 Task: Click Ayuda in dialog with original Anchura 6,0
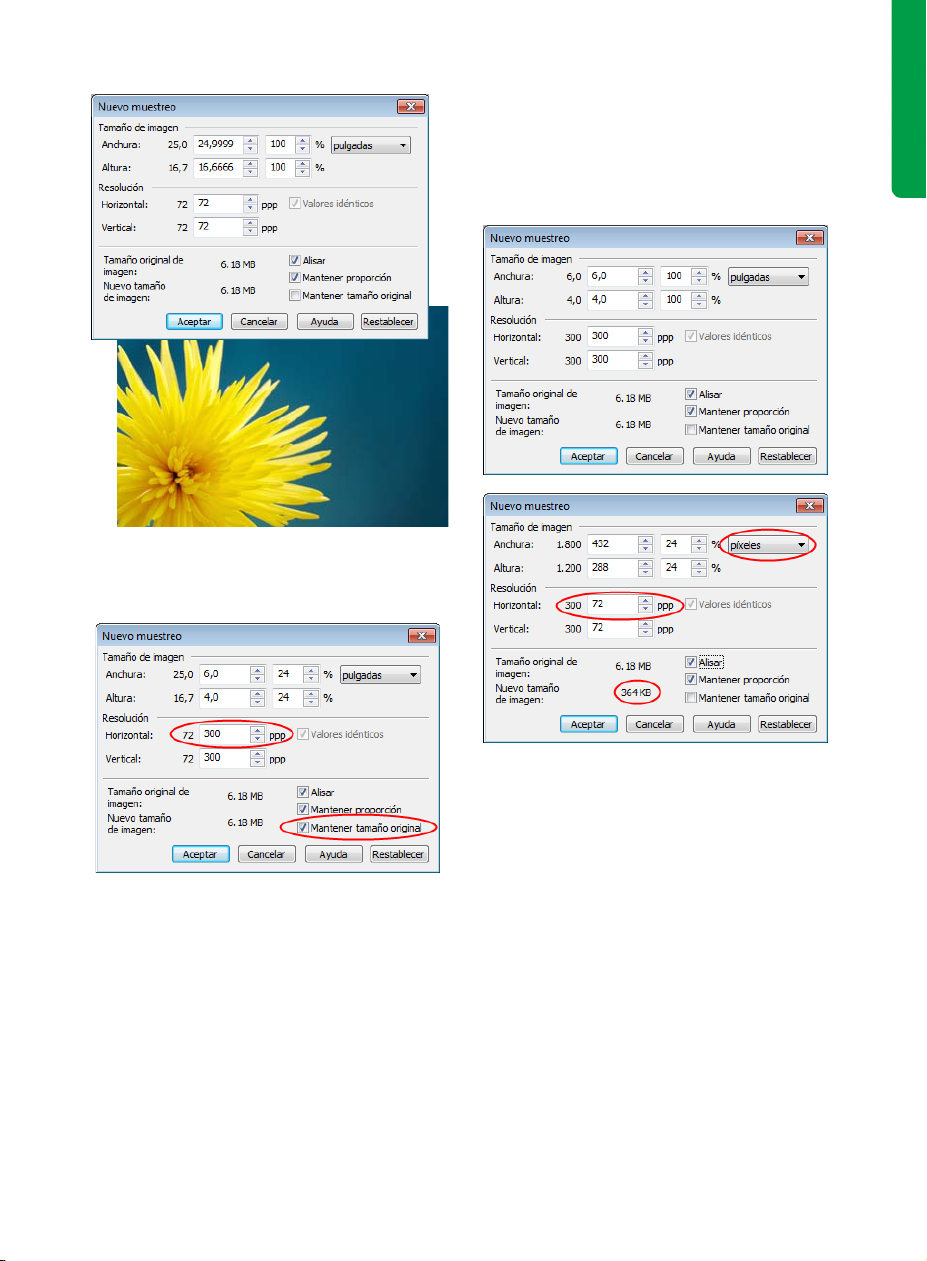[x=721, y=456]
